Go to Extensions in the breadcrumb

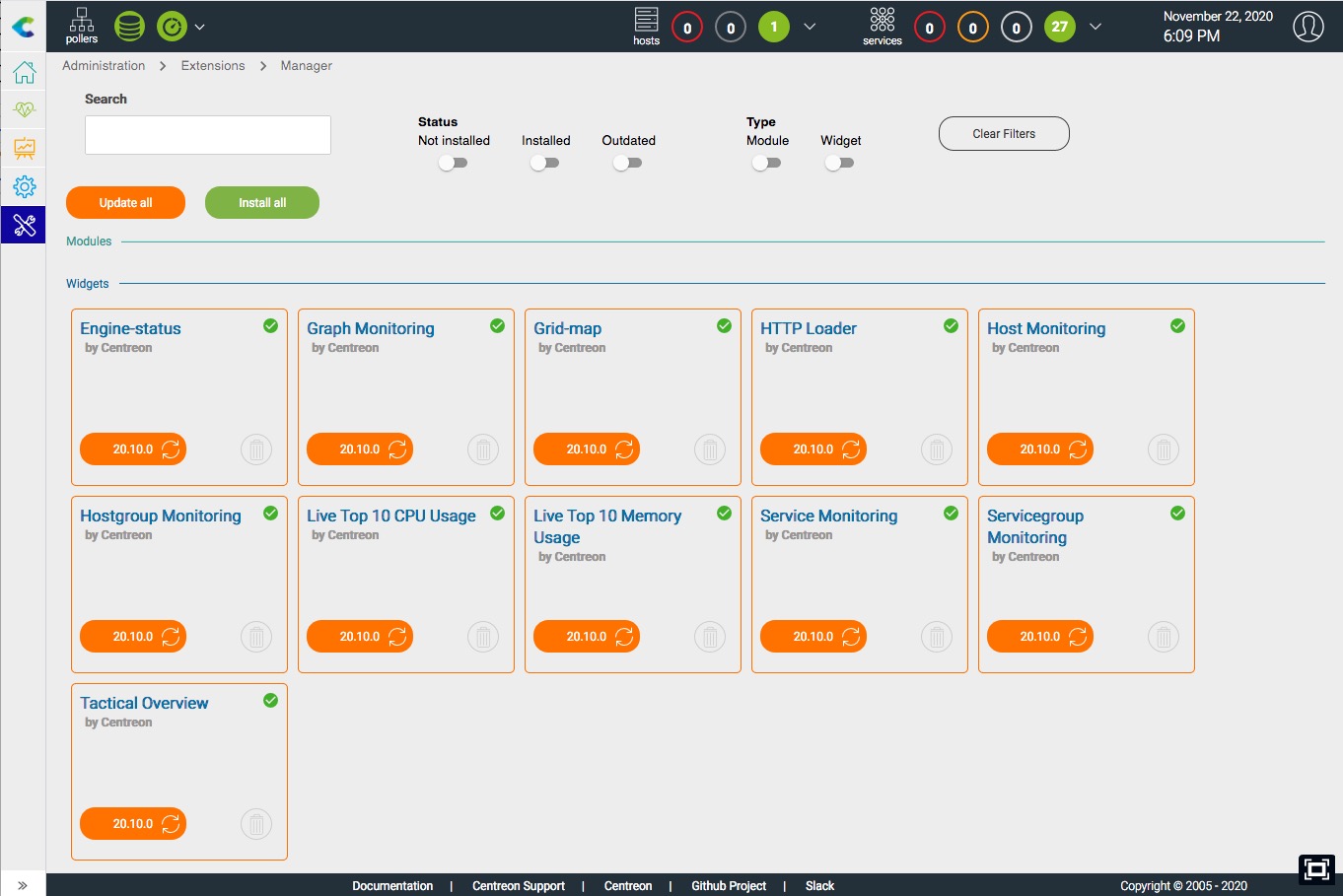[213, 66]
